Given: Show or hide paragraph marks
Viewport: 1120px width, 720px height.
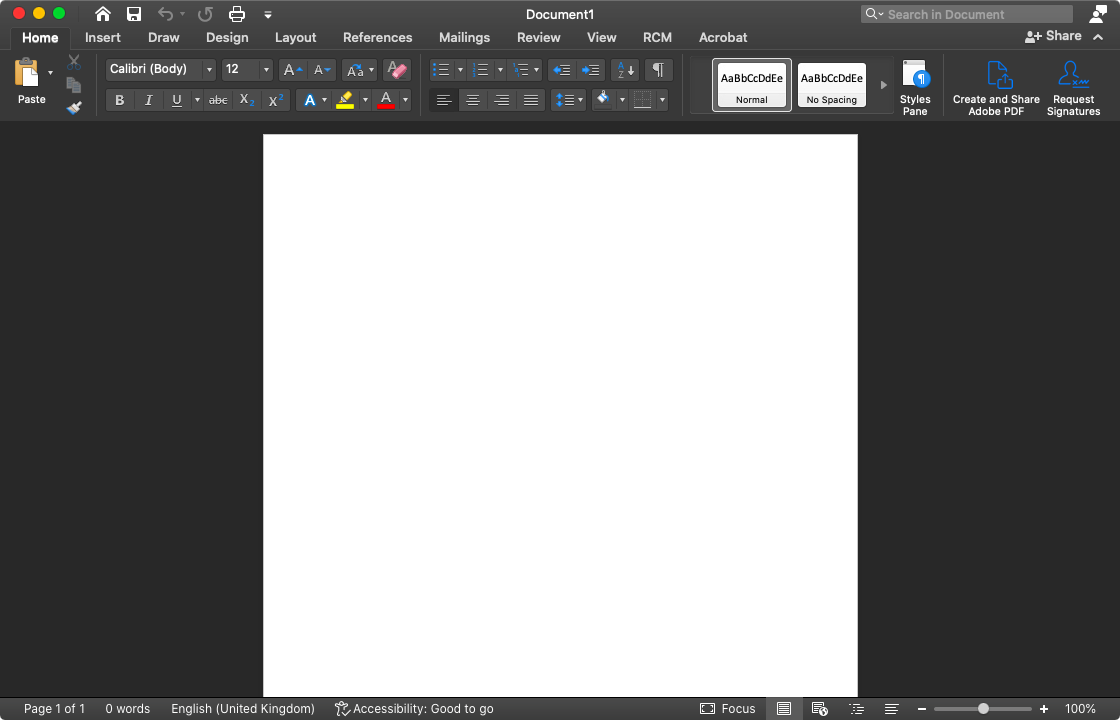Looking at the screenshot, I should click(659, 70).
